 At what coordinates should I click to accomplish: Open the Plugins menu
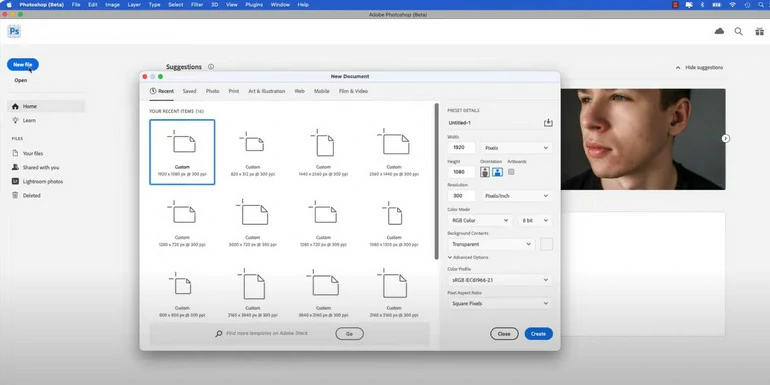click(254, 4)
